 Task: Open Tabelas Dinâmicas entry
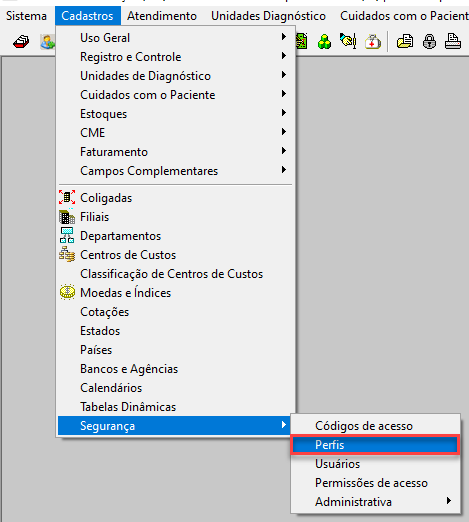click(175, 407)
